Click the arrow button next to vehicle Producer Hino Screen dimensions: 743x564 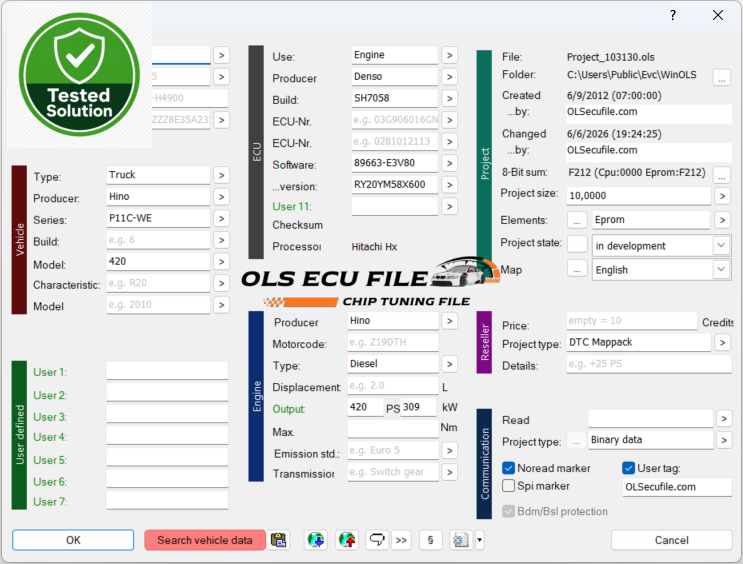pos(221,197)
